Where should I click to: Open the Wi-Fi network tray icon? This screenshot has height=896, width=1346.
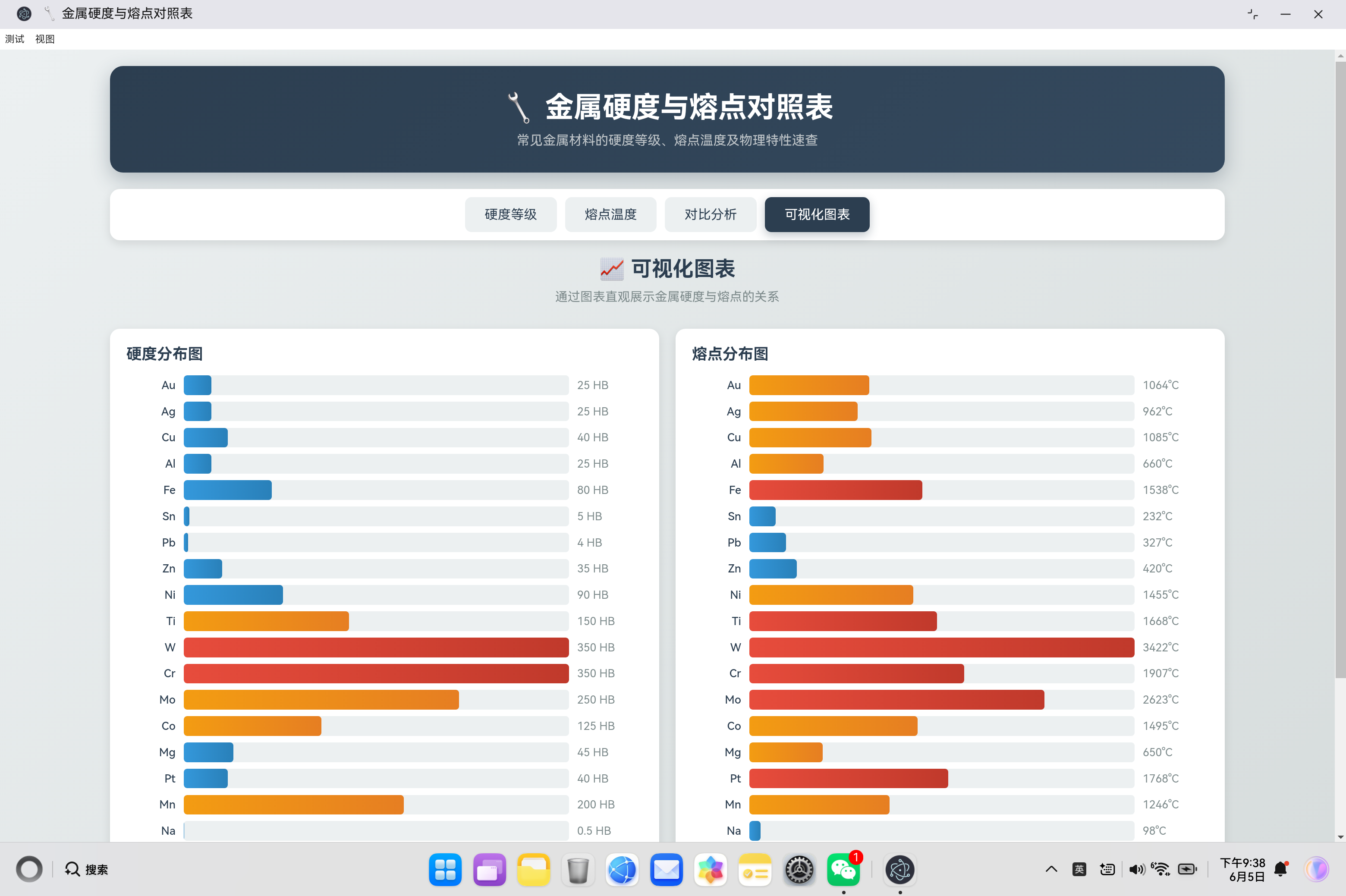tap(1160, 869)
